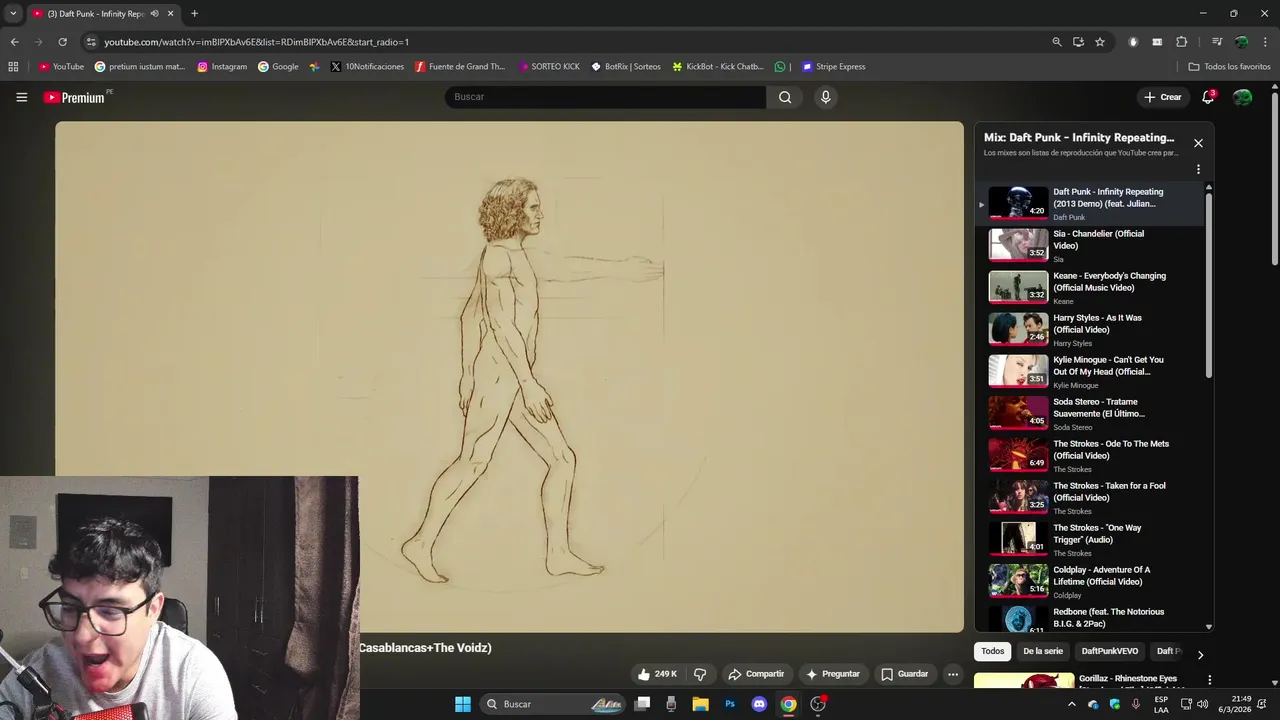Open Photoshop from the taskbar

pos(730,704)
